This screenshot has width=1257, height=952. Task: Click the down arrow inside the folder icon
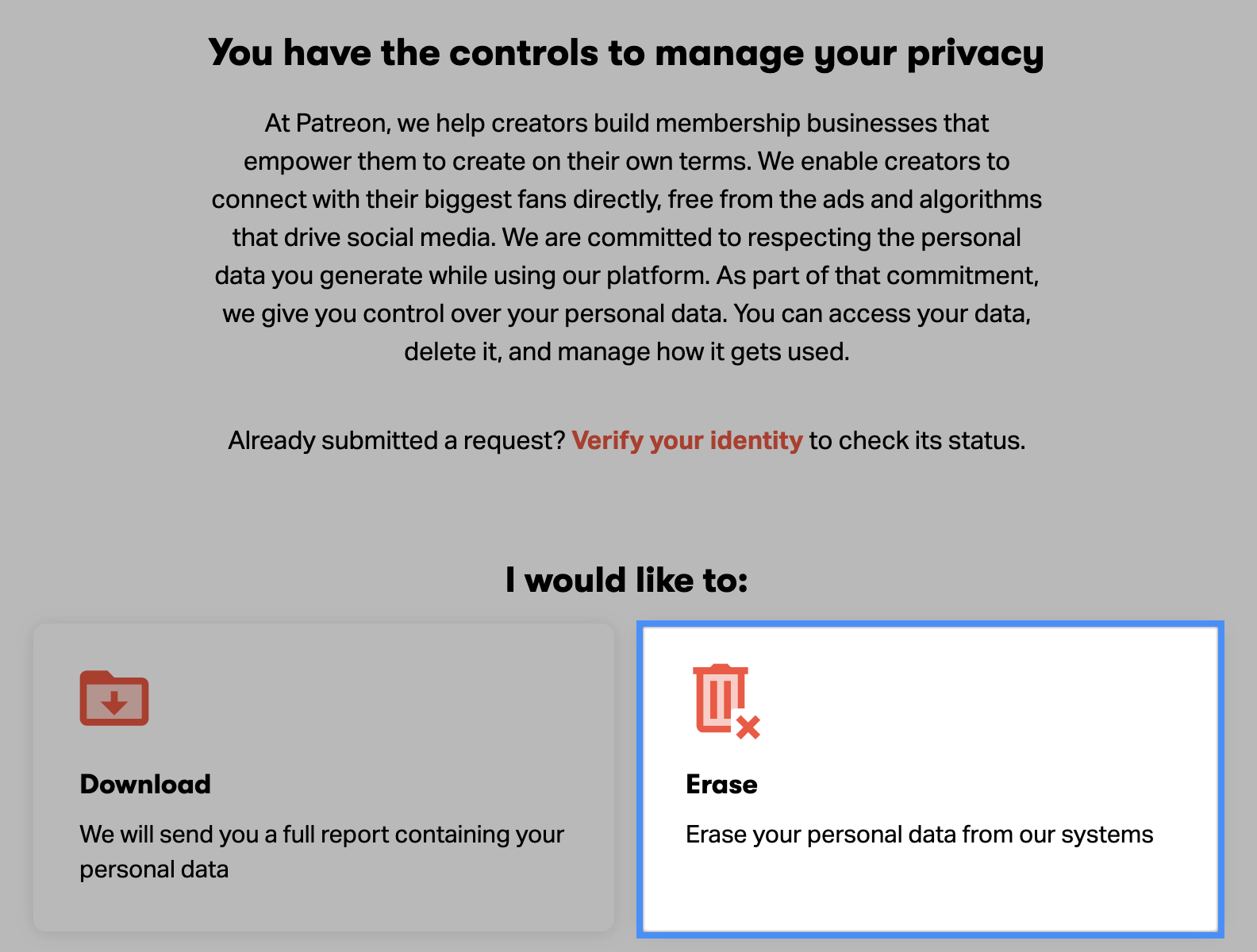tap(114, 702)
